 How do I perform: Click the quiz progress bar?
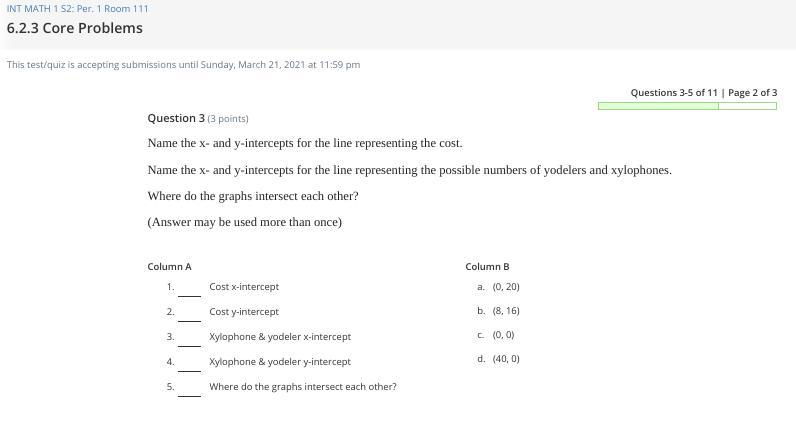click(x=687, y=106)
